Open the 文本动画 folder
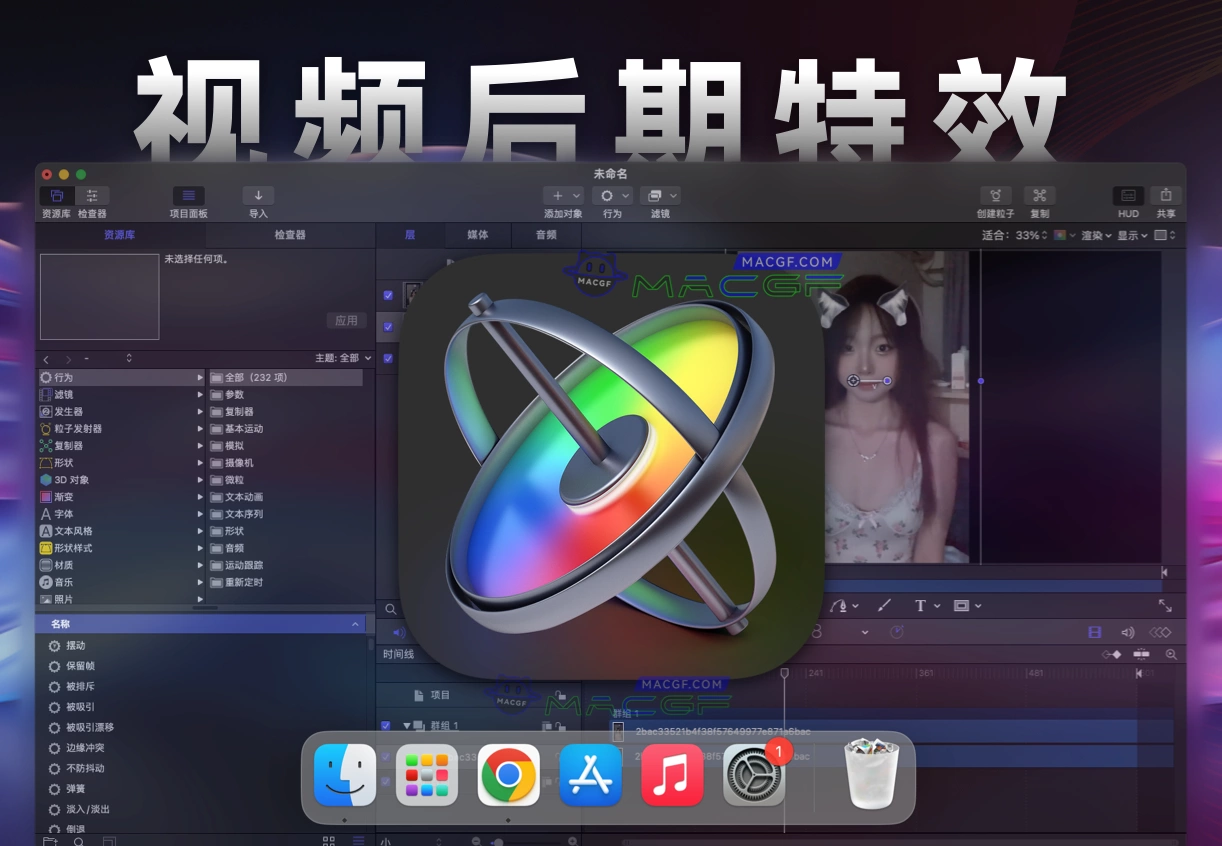The image size is (1222, 846). [x=285, y=497]
